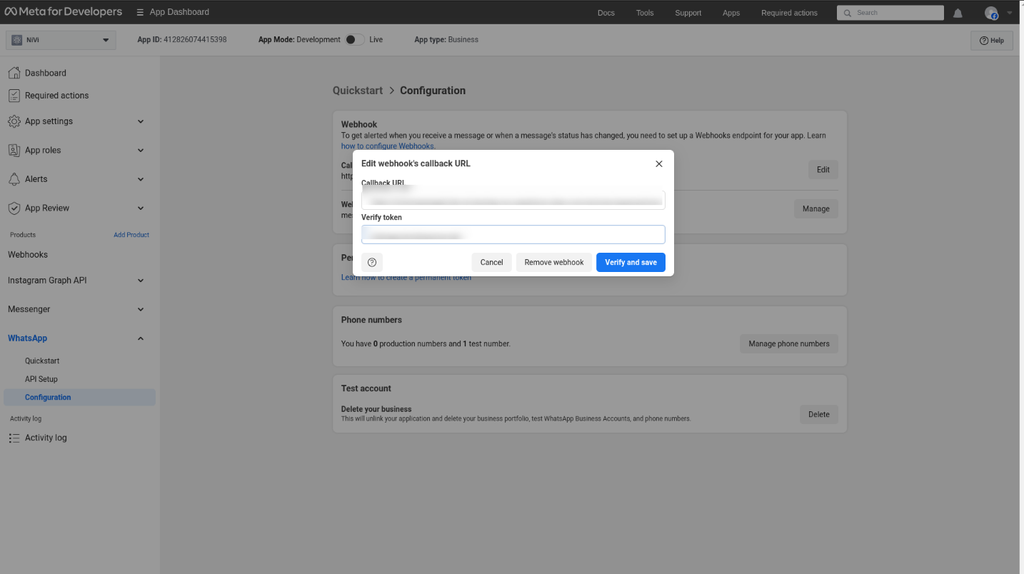
Task: Click the Delete business button
Action: pos(818,415)
